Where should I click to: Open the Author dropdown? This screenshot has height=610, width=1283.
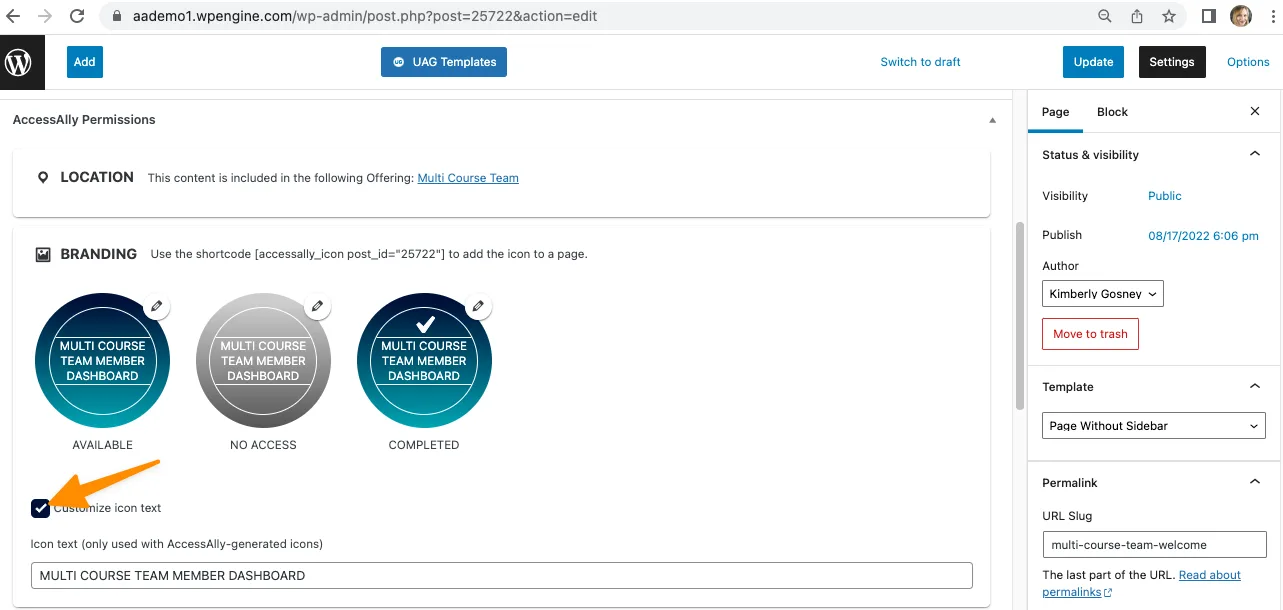click(1102, 294)
